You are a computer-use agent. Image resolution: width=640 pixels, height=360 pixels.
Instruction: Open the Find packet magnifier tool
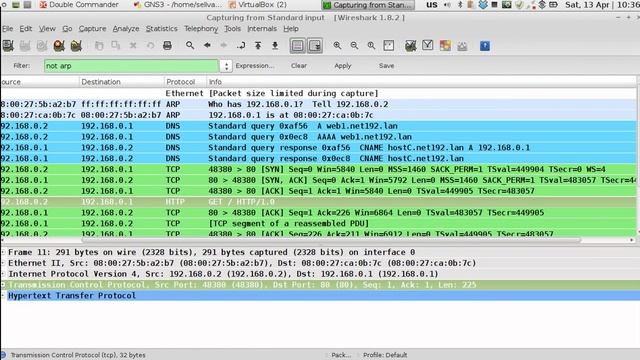190,45
